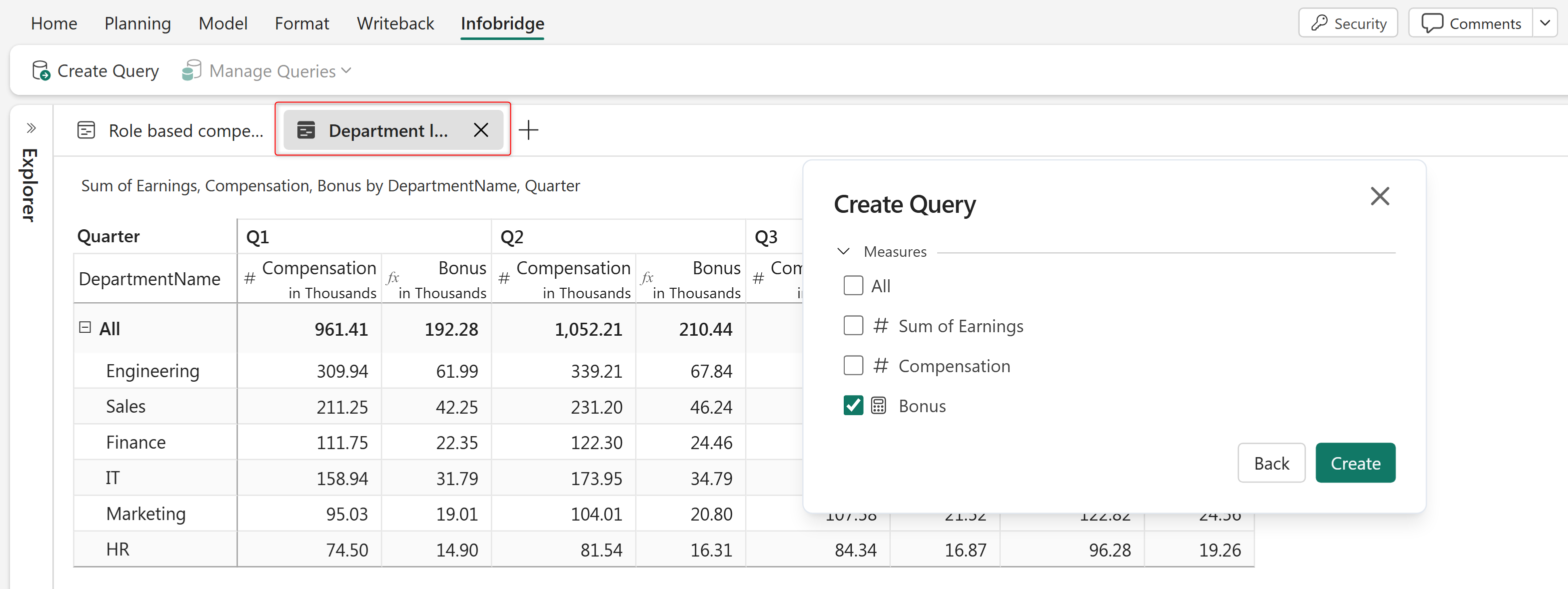The height and width of the screenshot is (589, 1568).
Task: Close the Department tab with X icon
Action: (x=481, y=129)
